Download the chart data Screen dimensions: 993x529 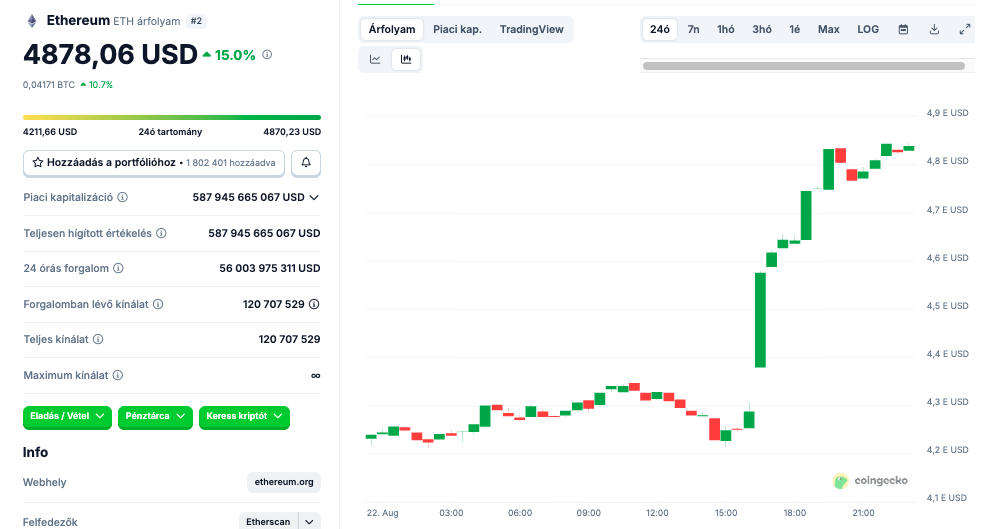pos(934,29)
